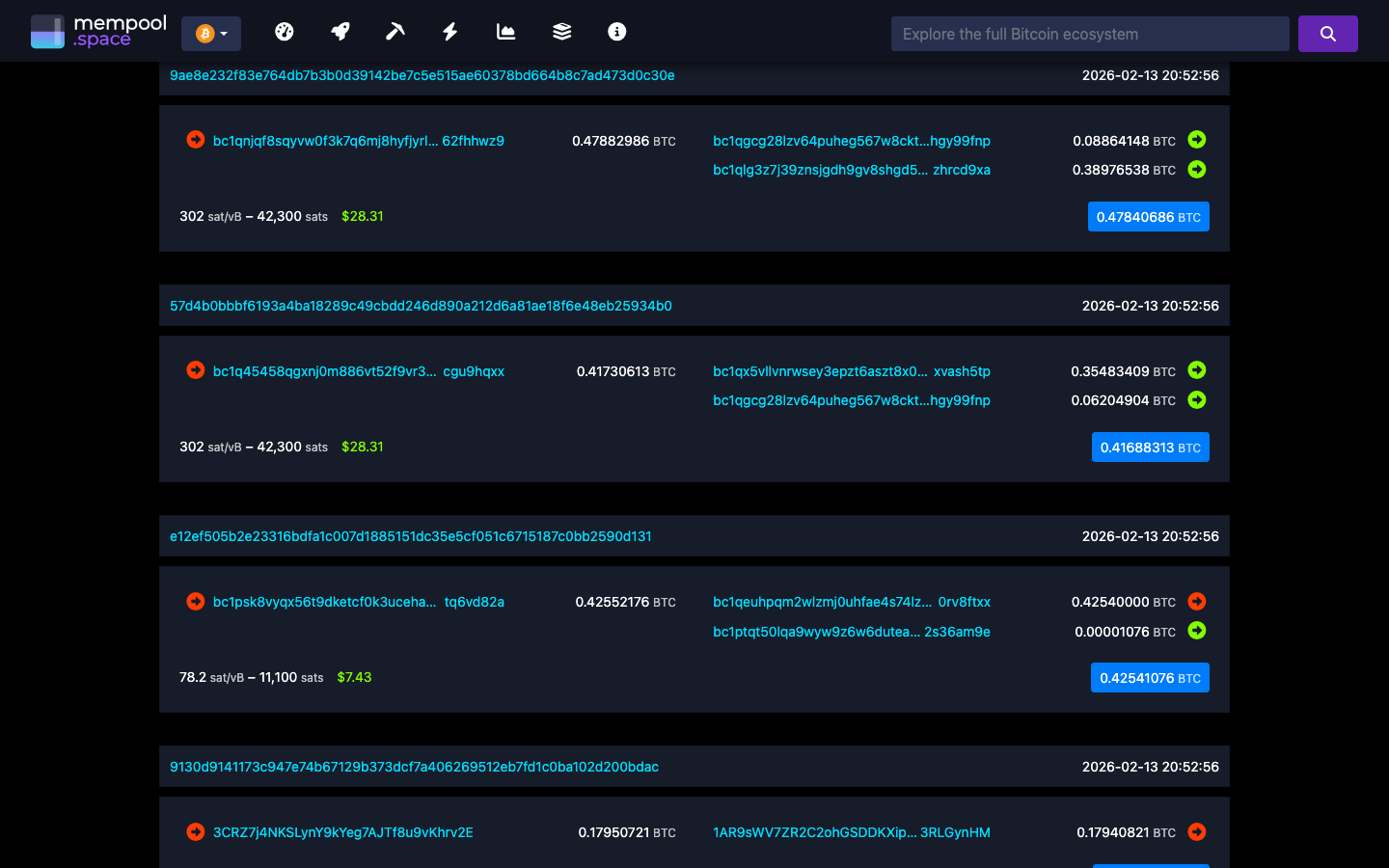Image resolution: width=1389 pixels, height=868 pixels.
Task: Click the red input arrow beside bc1qnjqf8sqyvw transaction
Action: [194, 140]
